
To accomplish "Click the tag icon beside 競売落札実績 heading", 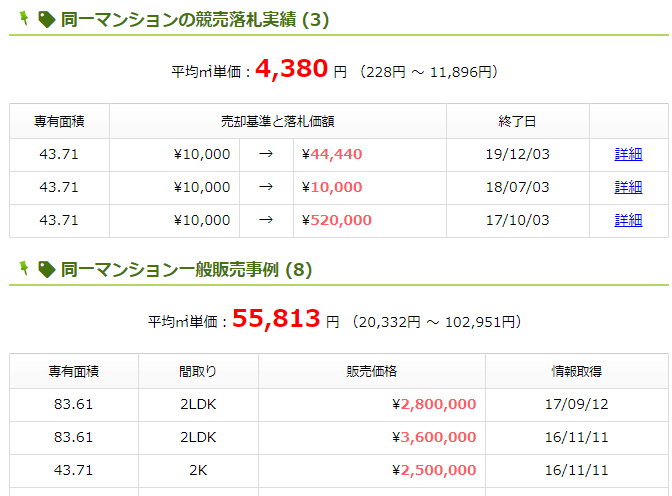I will [46, 19].
